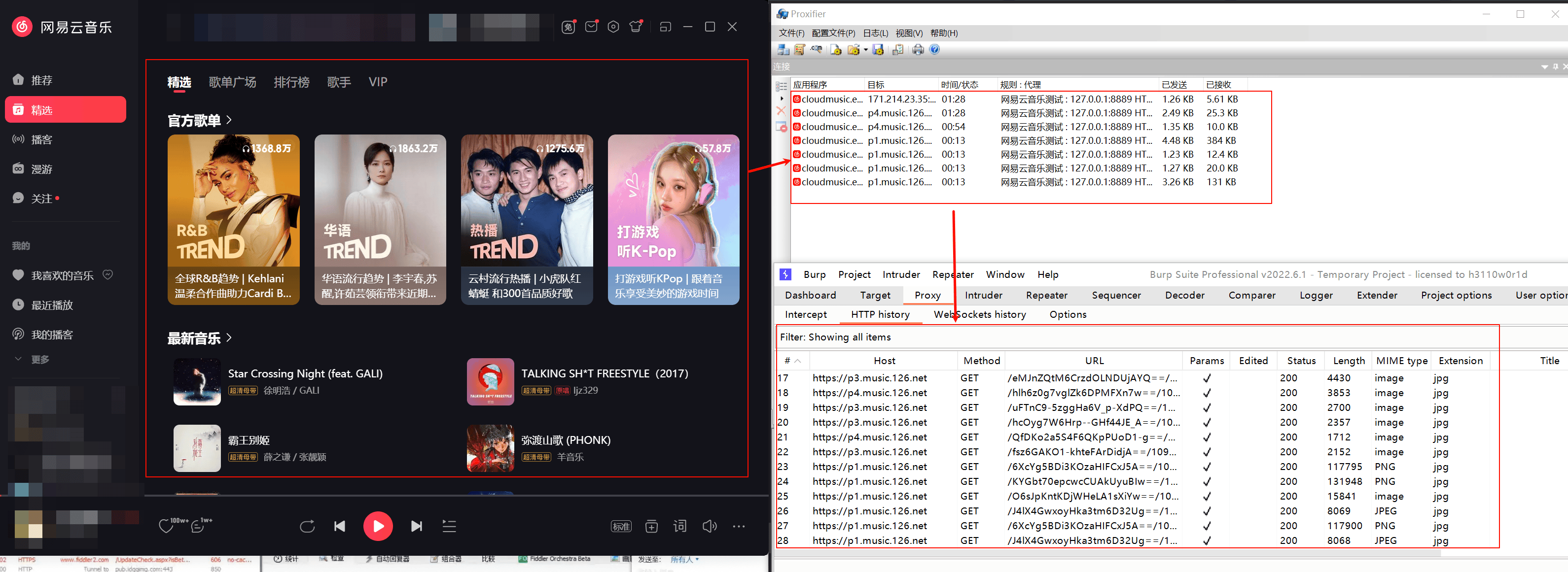
Task: Go to previous track in NetEase player
Action: point(340,526)
